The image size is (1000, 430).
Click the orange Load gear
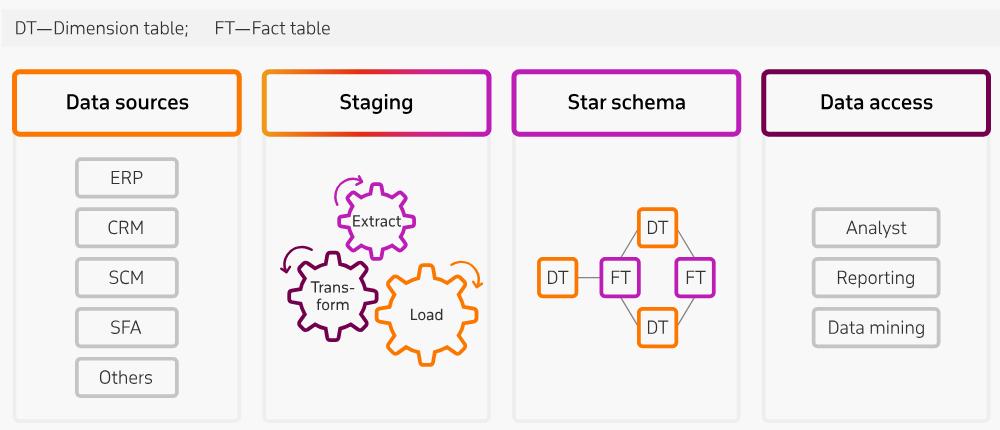[426, 314]
